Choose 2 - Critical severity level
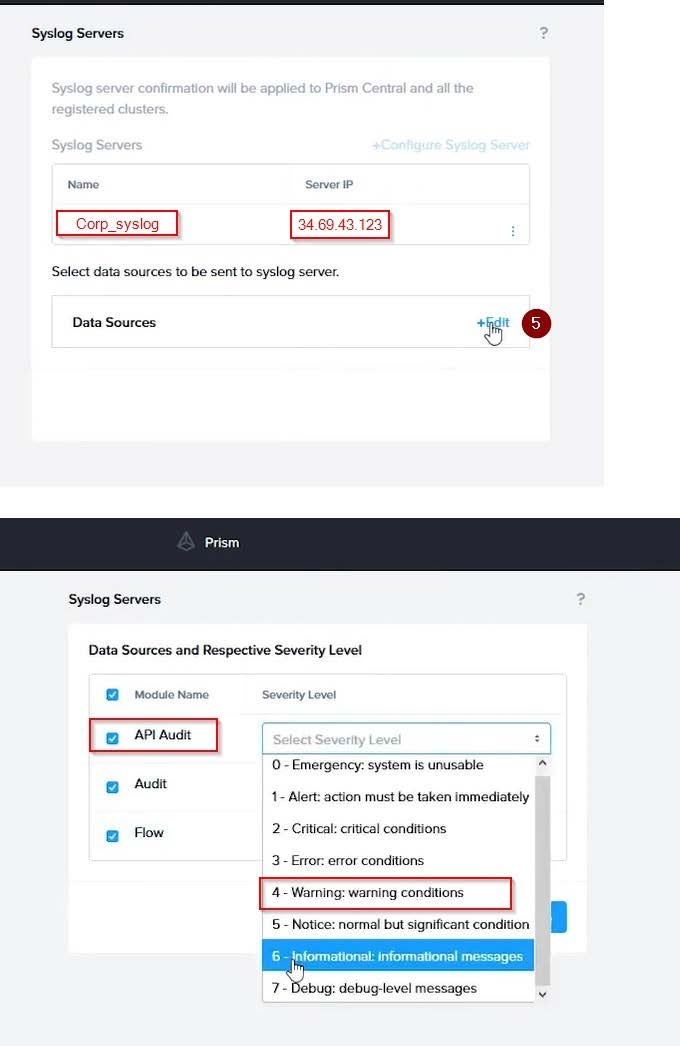The height and width of the screenshot is (1046, 680). coord(359,828)
